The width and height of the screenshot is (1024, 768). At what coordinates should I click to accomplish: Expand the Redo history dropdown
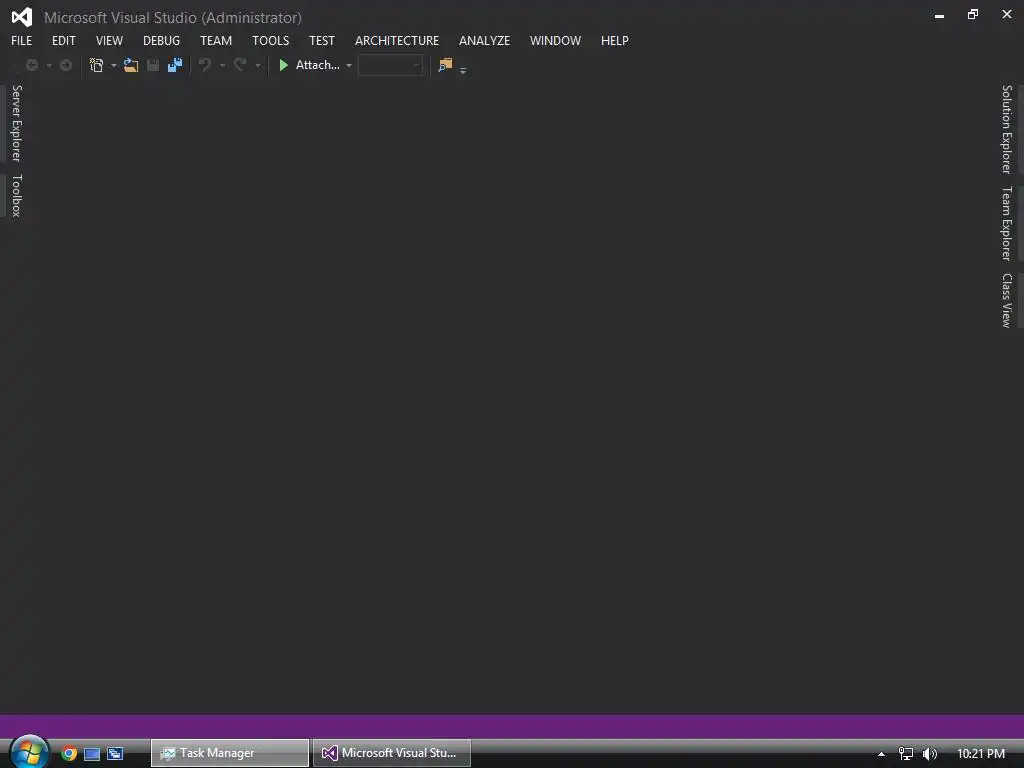[257, 66]
